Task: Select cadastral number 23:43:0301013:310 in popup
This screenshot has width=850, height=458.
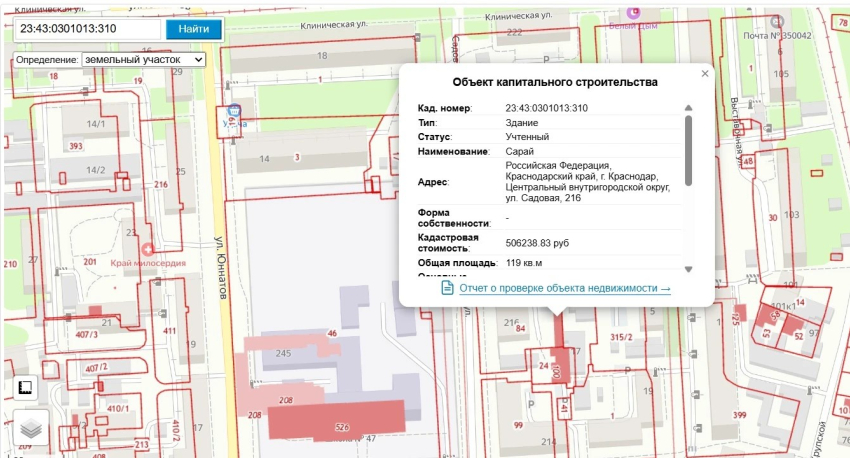Action: (x=546, y=108)
